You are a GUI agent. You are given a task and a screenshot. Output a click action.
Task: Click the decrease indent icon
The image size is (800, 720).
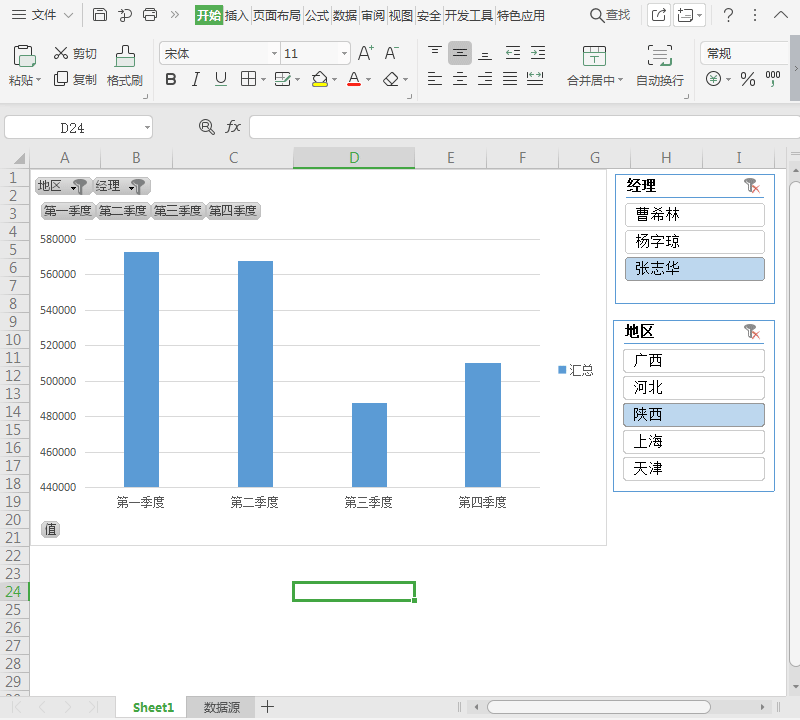tap(513, 53)
